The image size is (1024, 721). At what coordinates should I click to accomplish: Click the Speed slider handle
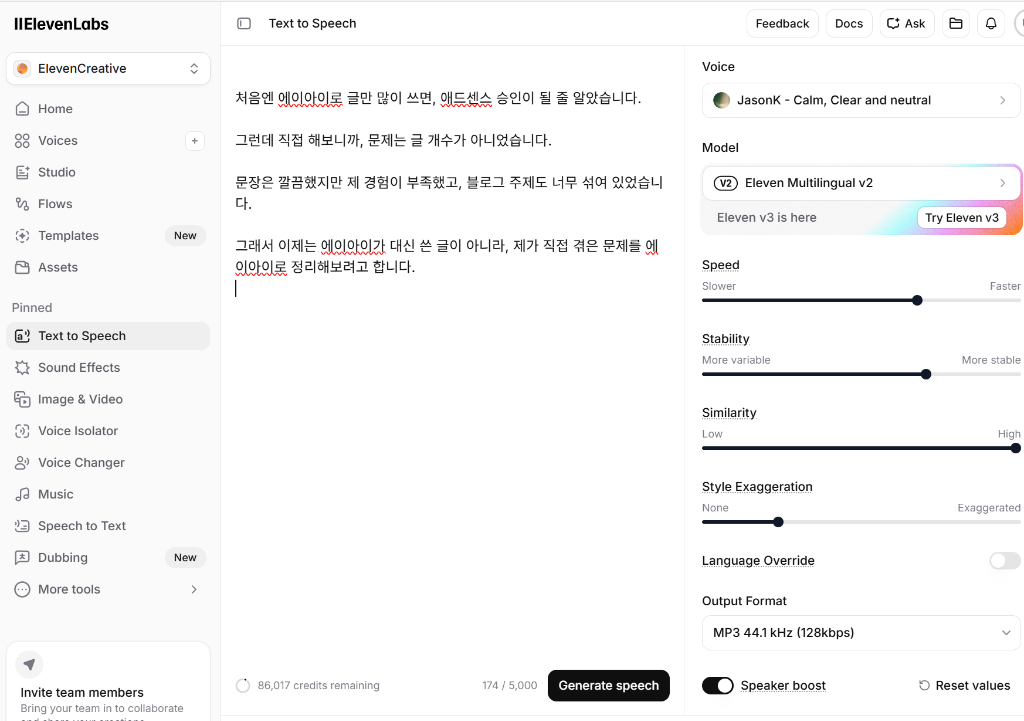point(917,300)
